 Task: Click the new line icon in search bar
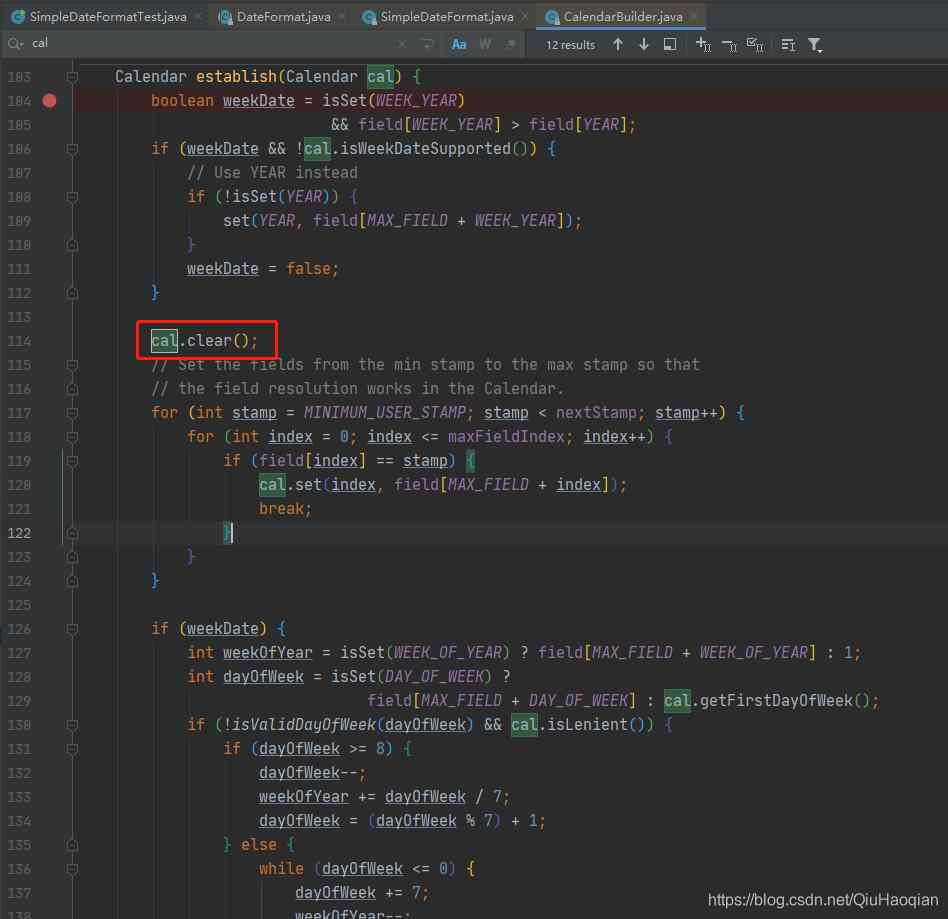point(428,44)
